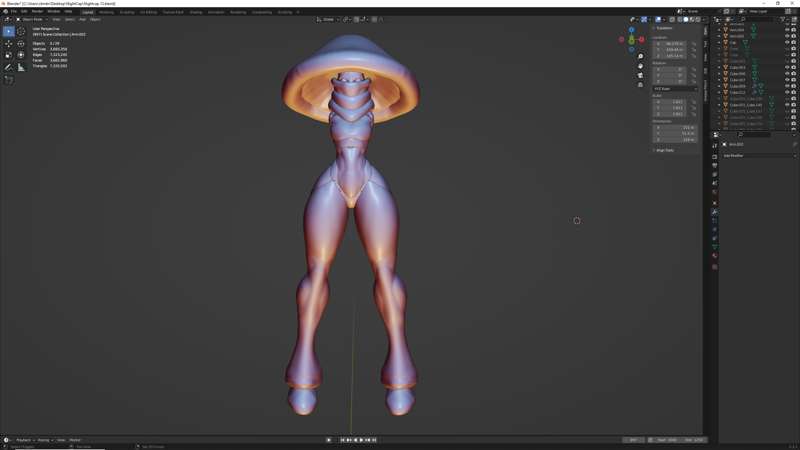Switch perspective/orthographic with grid icon
This screenshot has width=800, height=450.
pyautogui.click(x=640, y=85)
